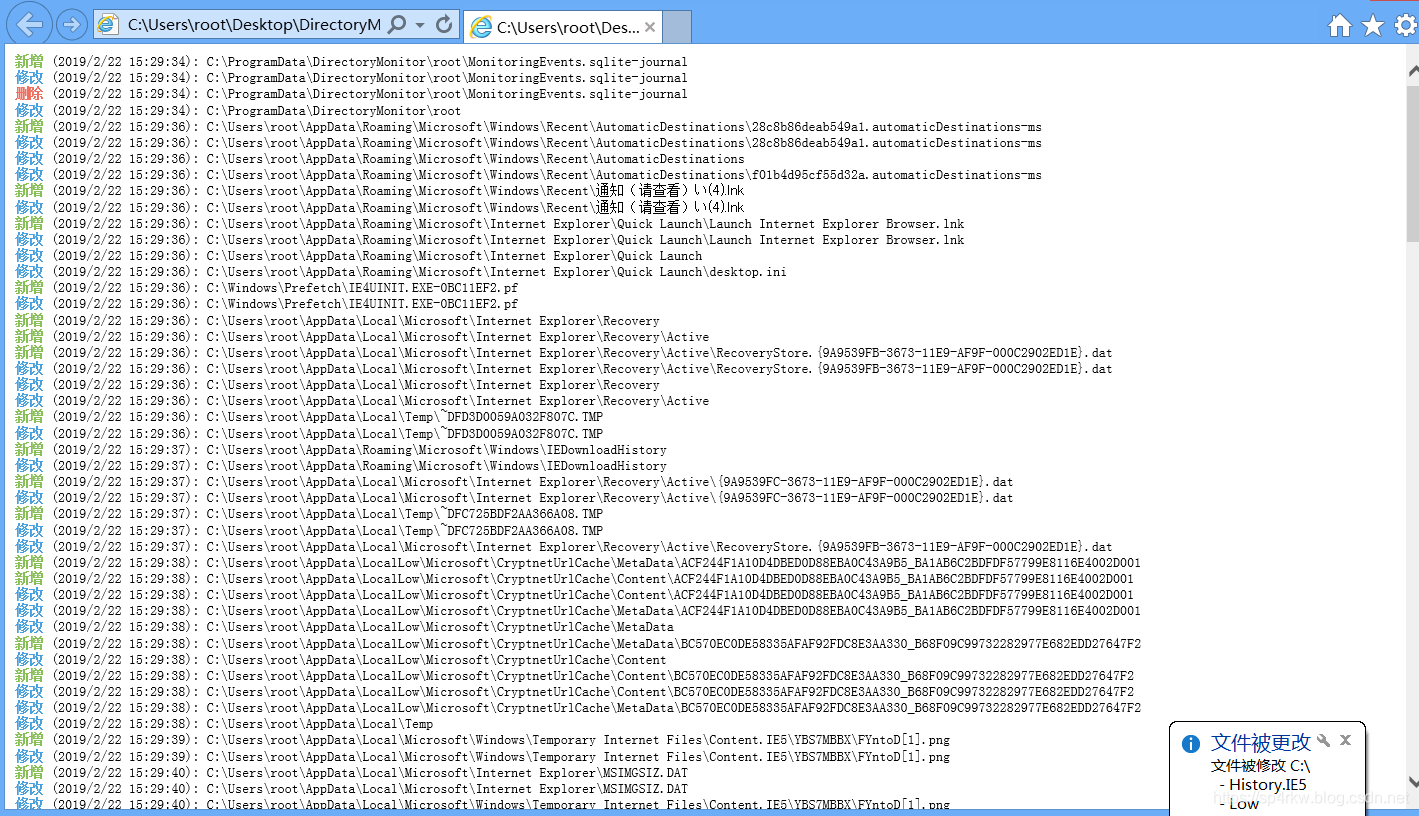This screenshot has height=816, width=1419.
Task: Click the 修改 row for IE4UINIT.EXE-0BC11EF2.pf
Action: pos(267,304)
